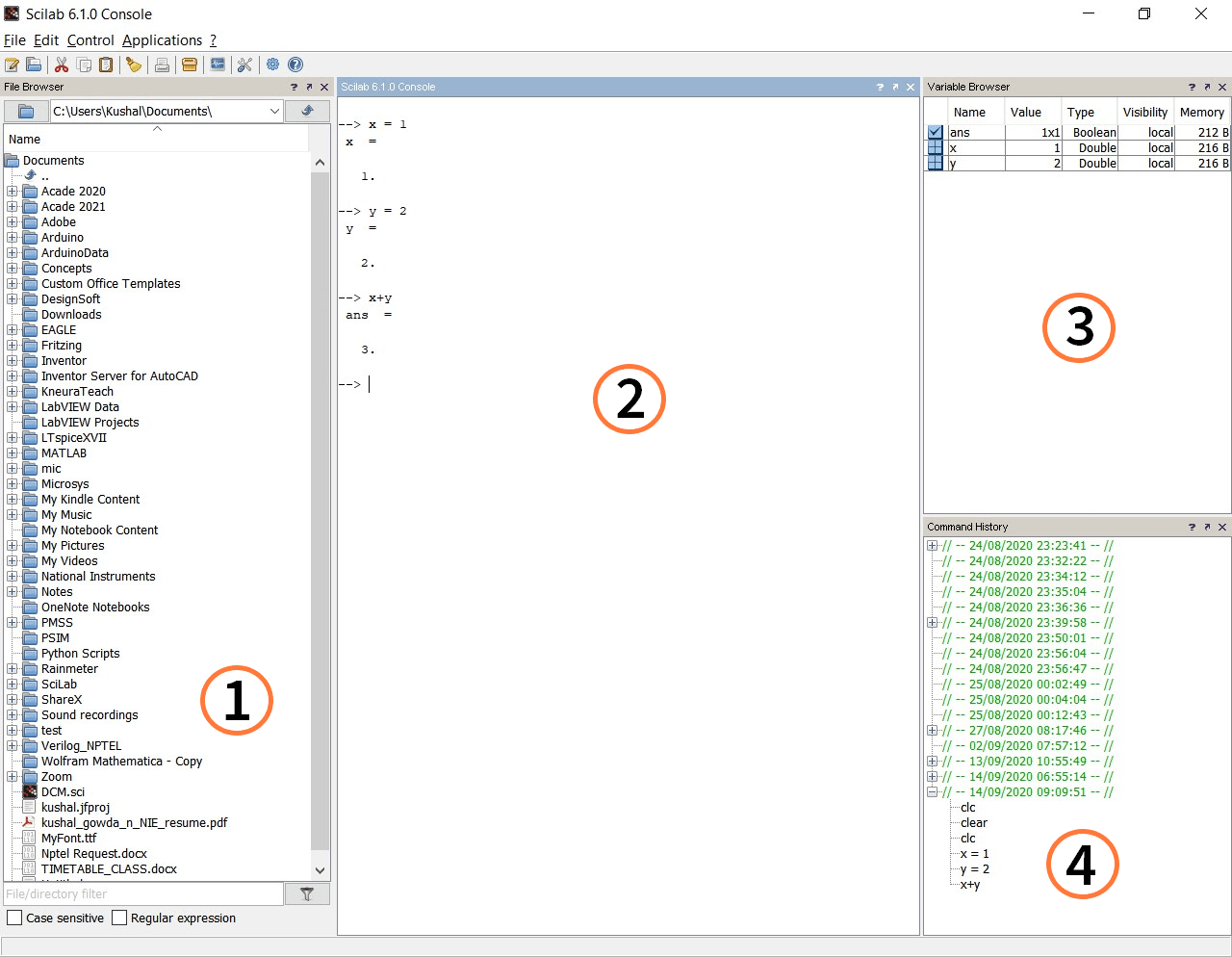Screen dimensions: 1232x957
Task: Click the scrollbar up arrow in file browser
Action: 321,163
